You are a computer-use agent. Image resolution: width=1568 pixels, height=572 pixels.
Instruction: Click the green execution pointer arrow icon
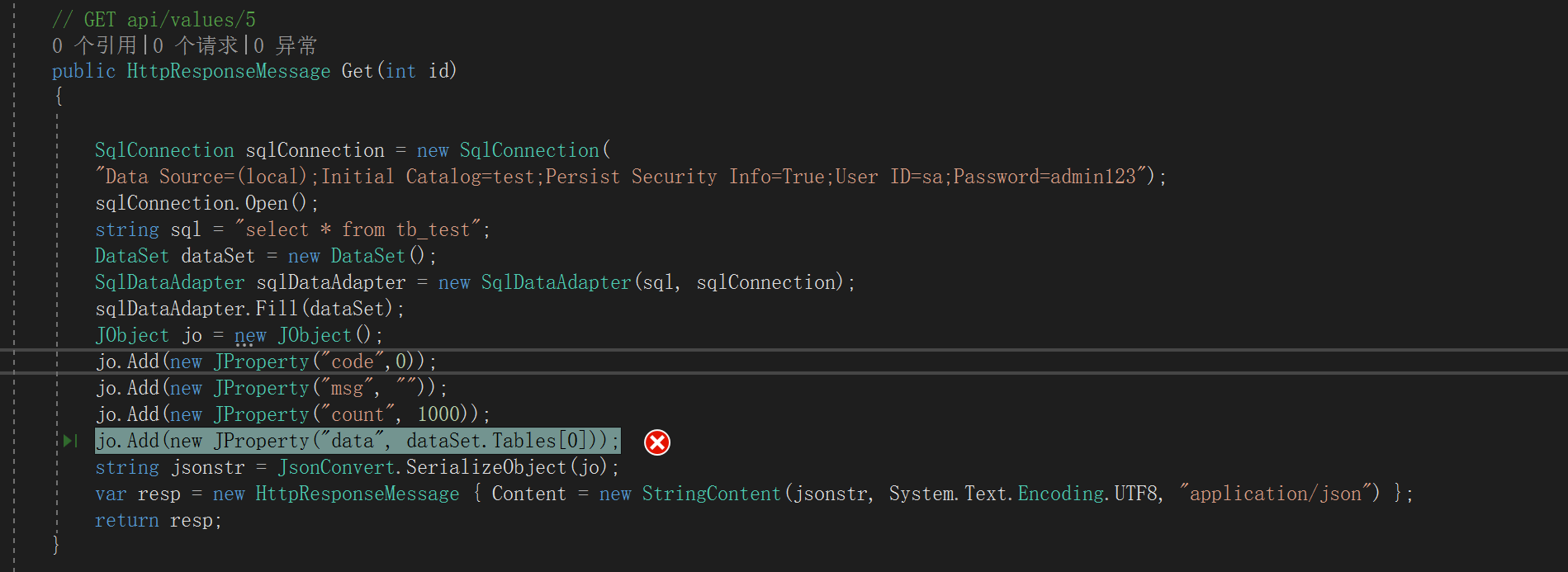point(70,441)
